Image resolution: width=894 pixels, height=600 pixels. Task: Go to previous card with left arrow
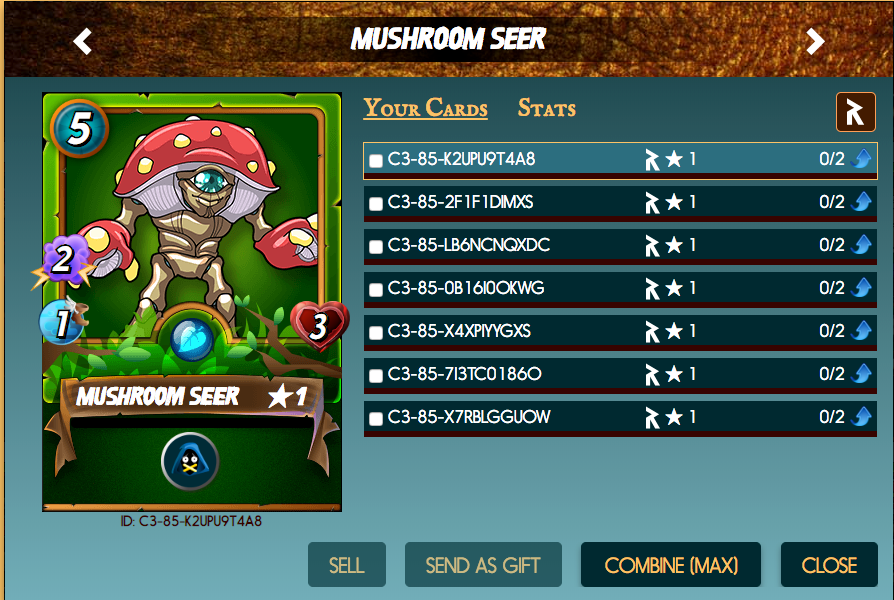(83, 41)
